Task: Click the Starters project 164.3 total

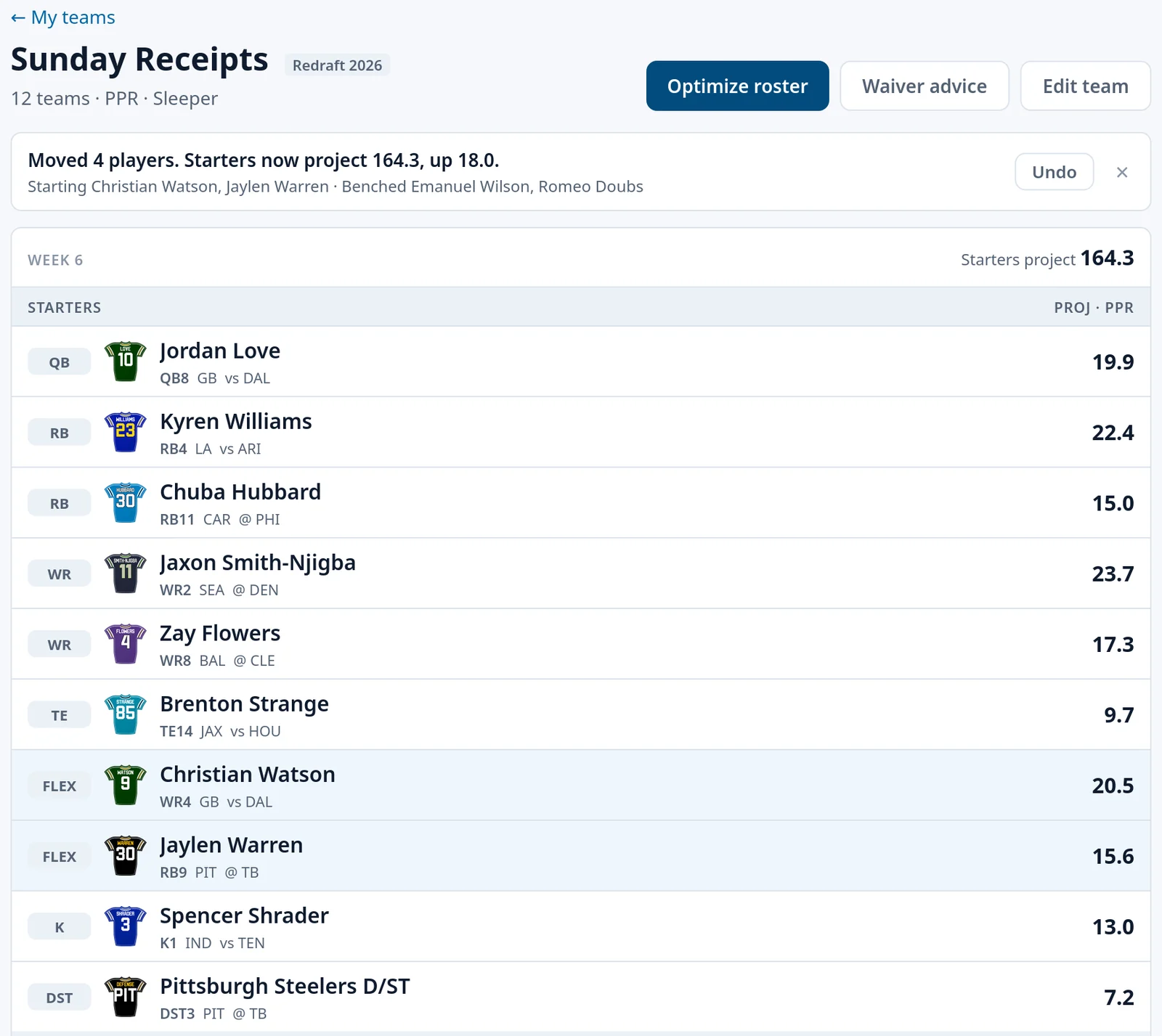Action: pos(1047,258)
